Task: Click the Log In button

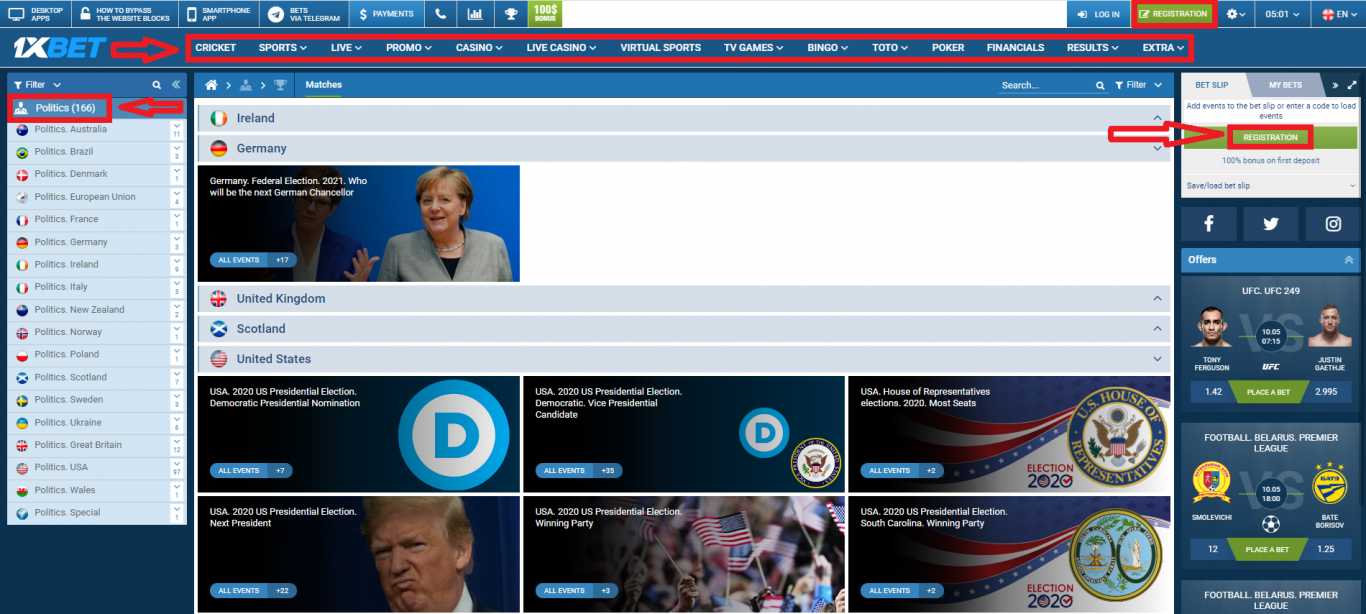Action: [1099, 14]
